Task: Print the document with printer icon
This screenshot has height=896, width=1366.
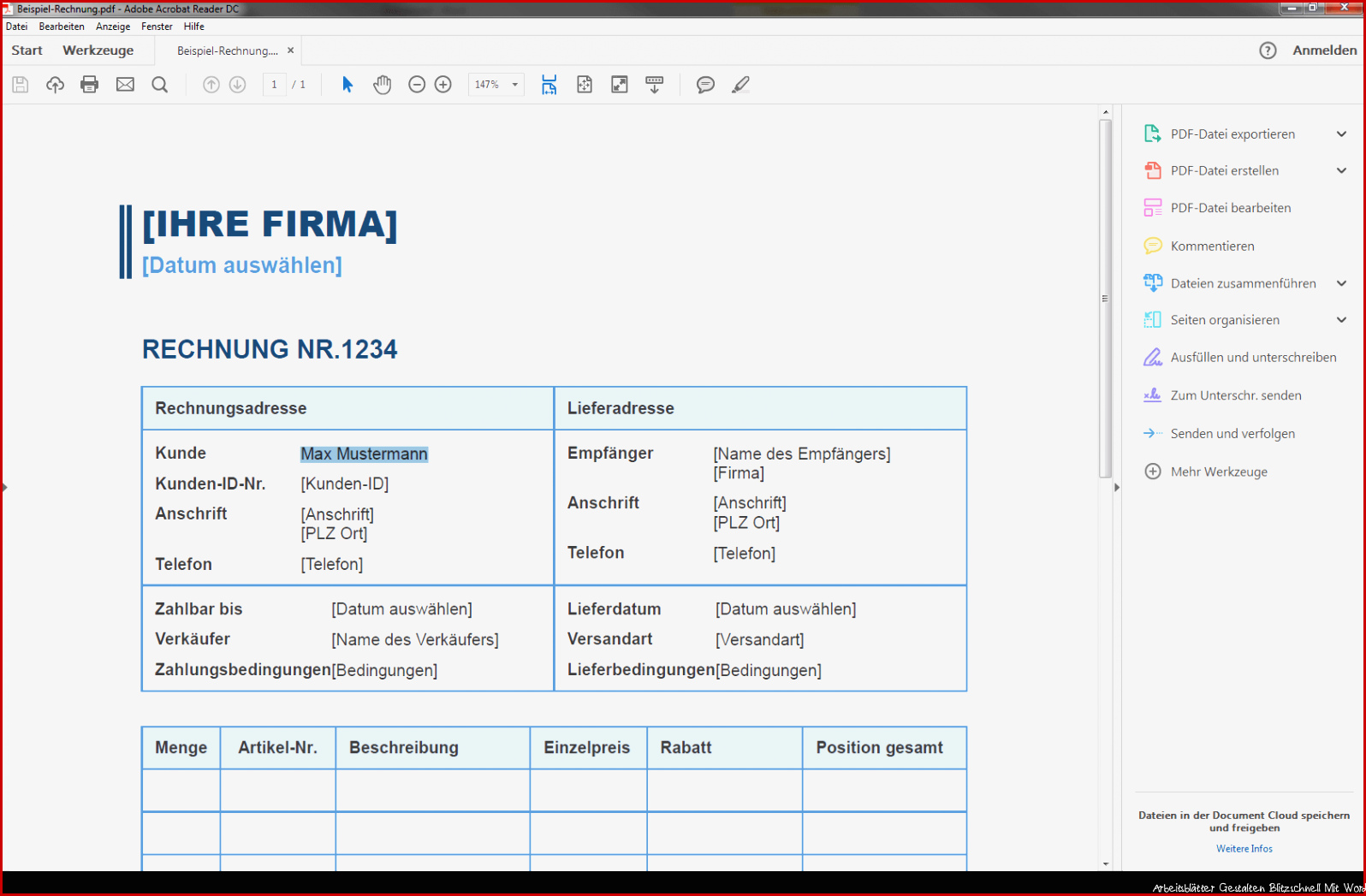Action: pos(90,85)
